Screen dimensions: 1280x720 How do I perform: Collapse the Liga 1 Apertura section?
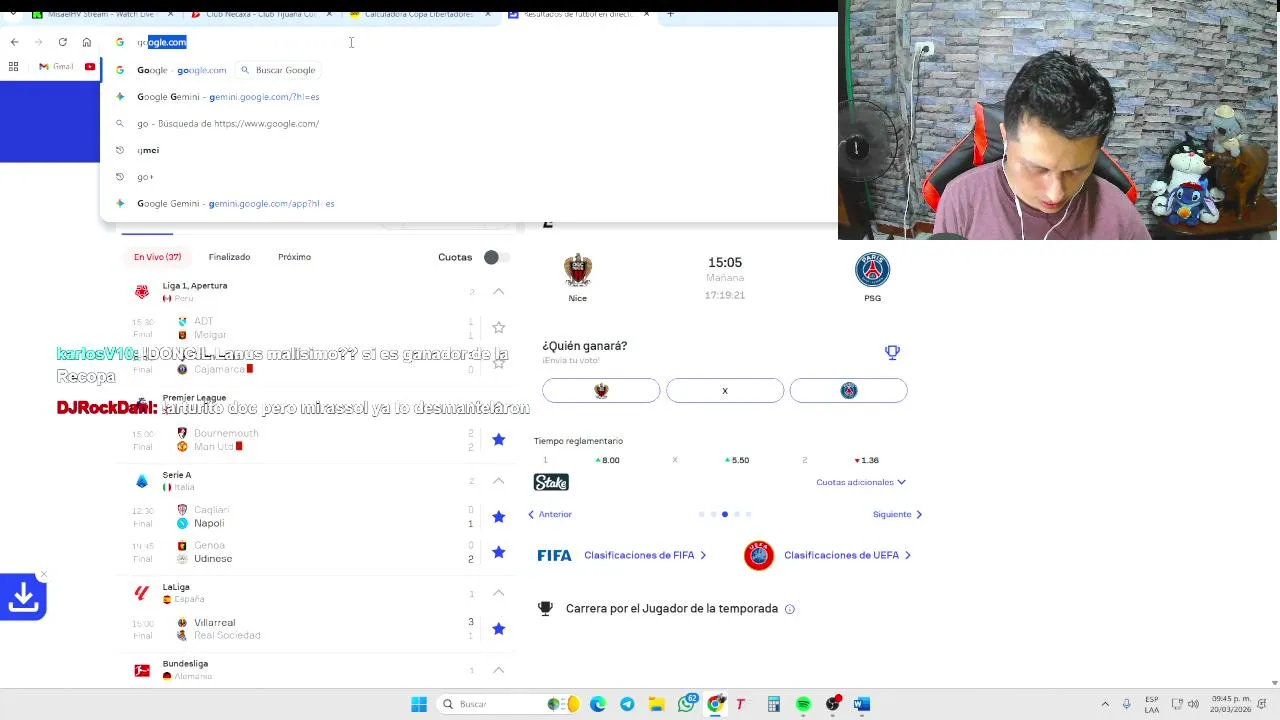pos(498,291)
